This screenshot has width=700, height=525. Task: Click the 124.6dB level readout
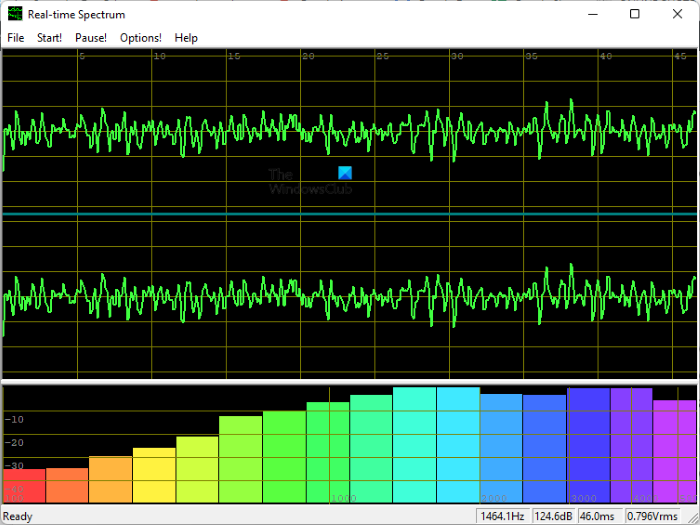point(555,516)
